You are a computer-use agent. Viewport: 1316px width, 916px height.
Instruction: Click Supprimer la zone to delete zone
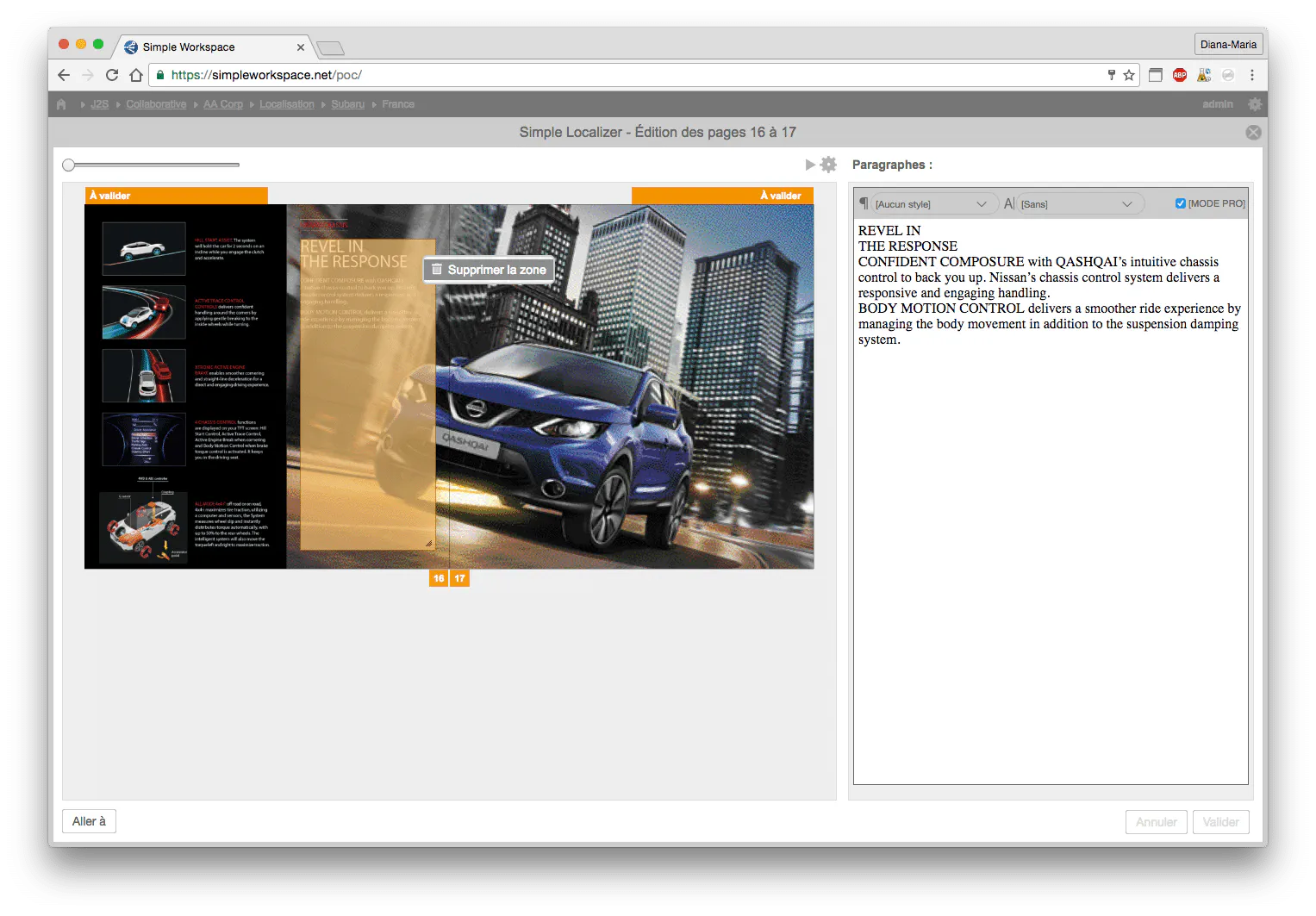[x=489, y=270]
